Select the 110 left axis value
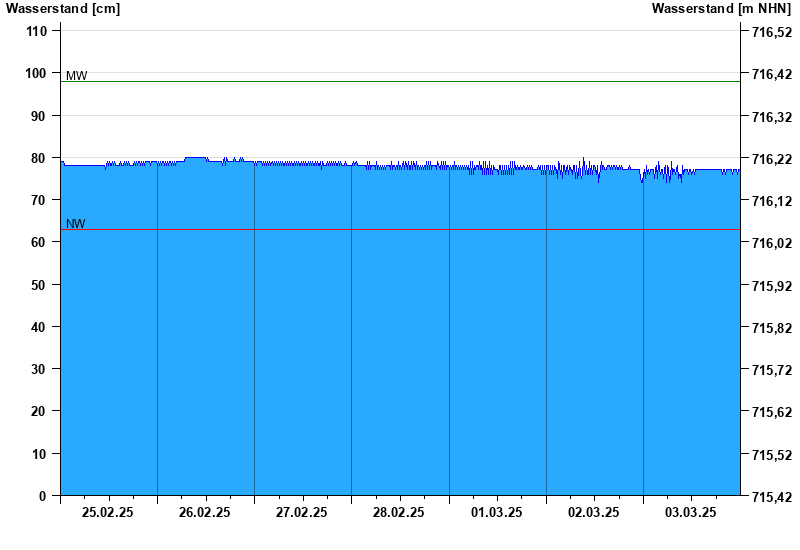Viewport: 800px width, 550px height. (36, 31)
